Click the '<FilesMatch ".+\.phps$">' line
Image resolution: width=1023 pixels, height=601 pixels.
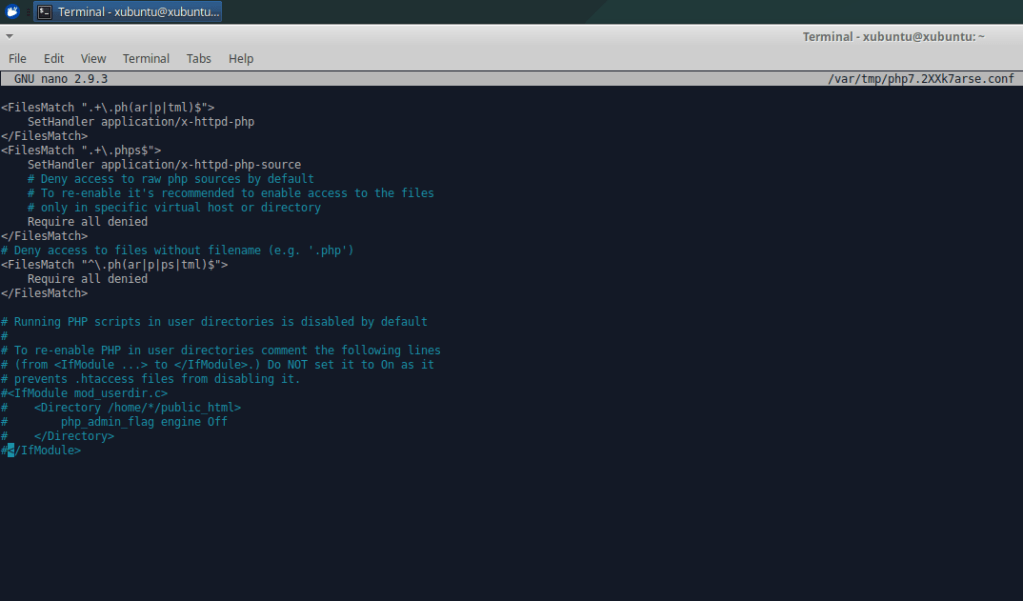(81, 150)
